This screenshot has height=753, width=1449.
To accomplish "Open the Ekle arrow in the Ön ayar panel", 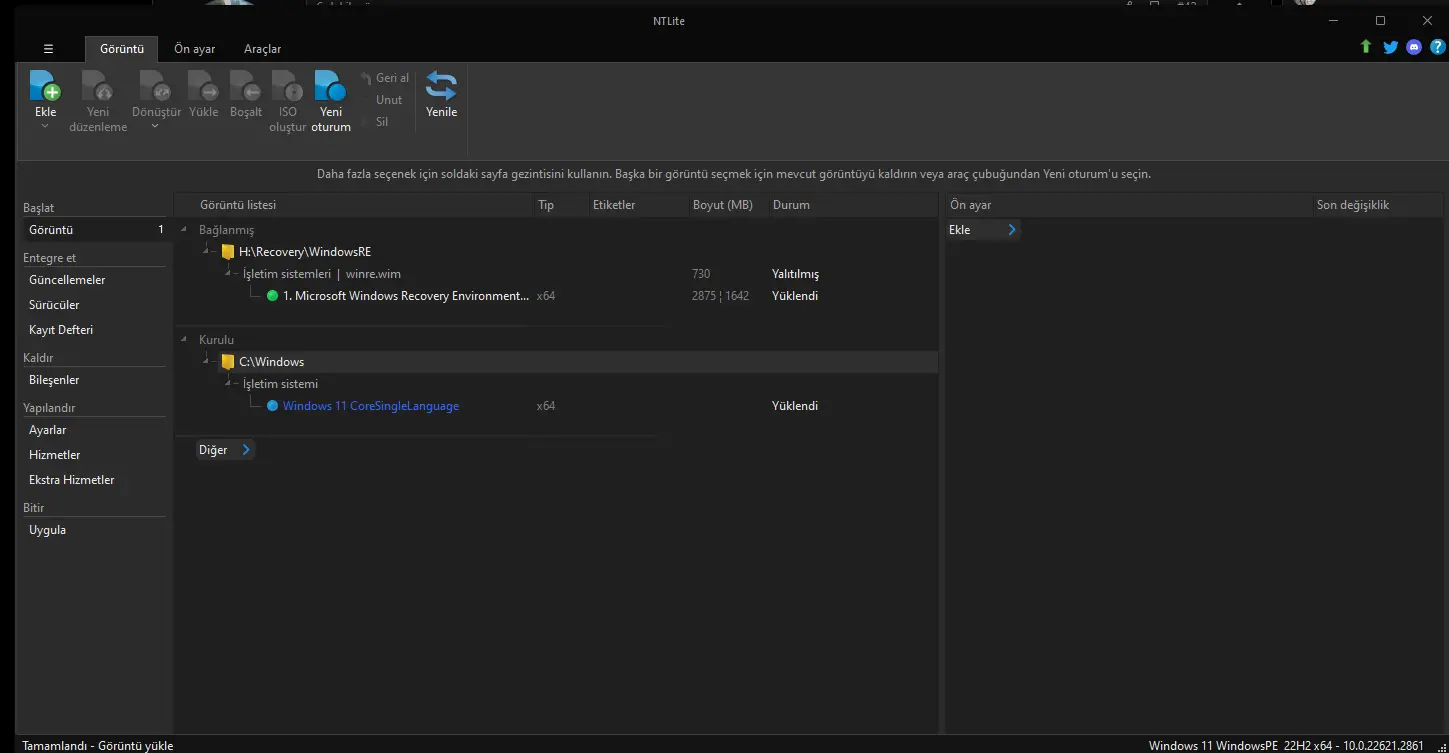I will pyautogui.click(x=1012, y=230).
